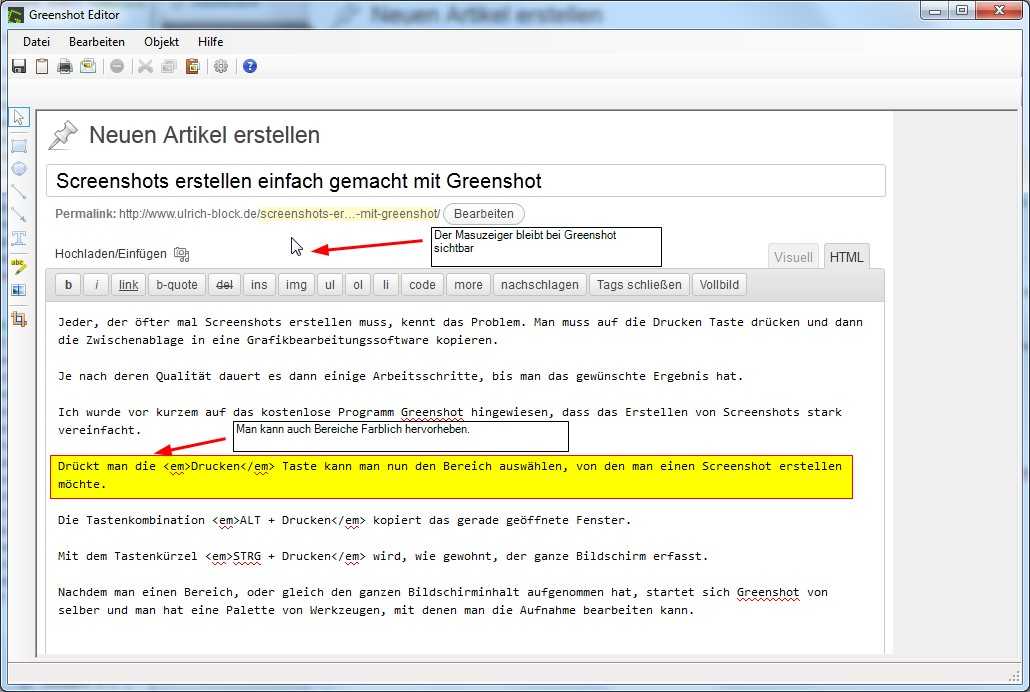1030x692 pixels.
Task: Click the 'nachschlagen' editor button
Action: click(x=539, y=285)
